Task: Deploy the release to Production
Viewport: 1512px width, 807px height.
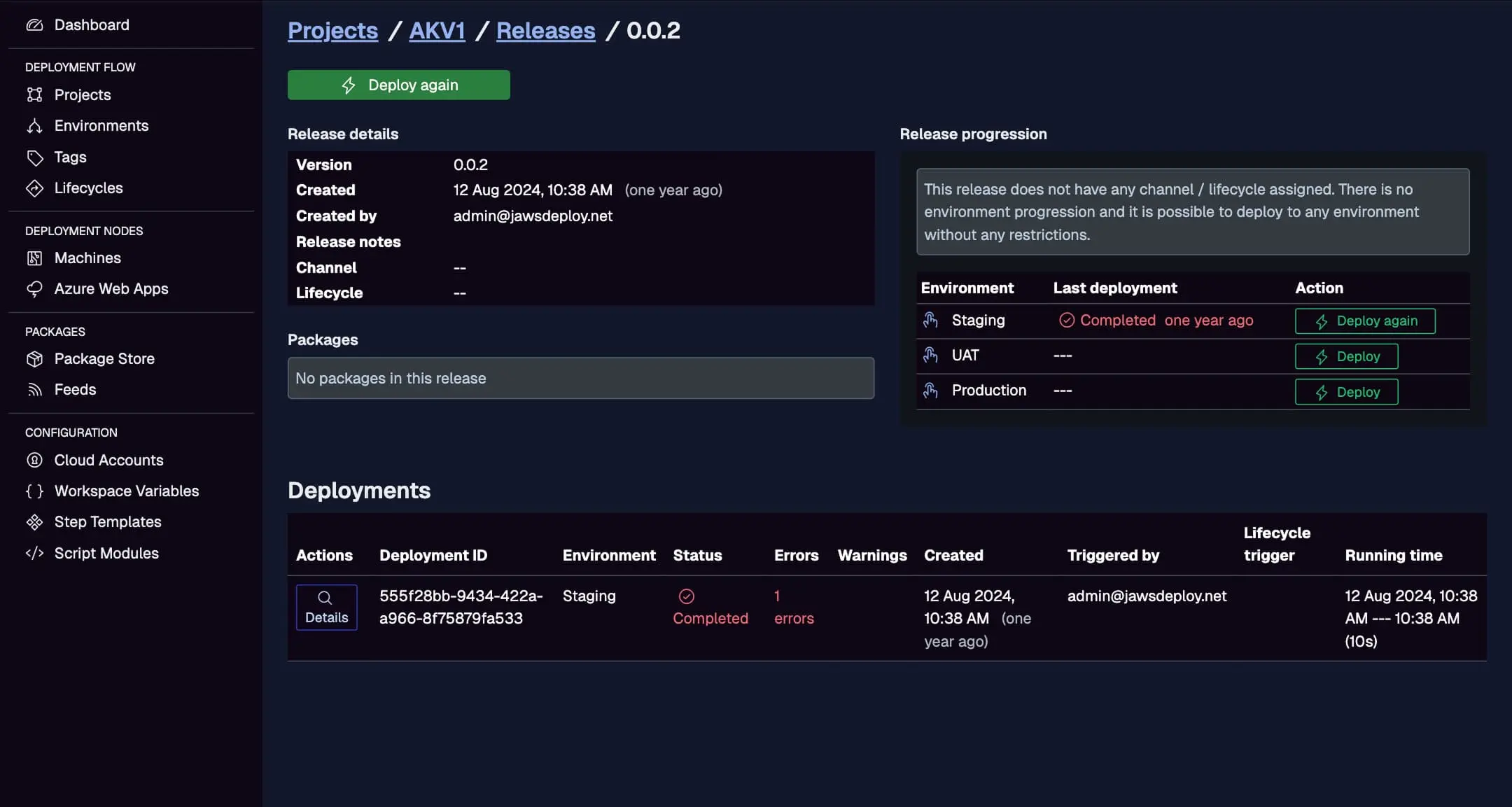Action: pos(1345,391)
